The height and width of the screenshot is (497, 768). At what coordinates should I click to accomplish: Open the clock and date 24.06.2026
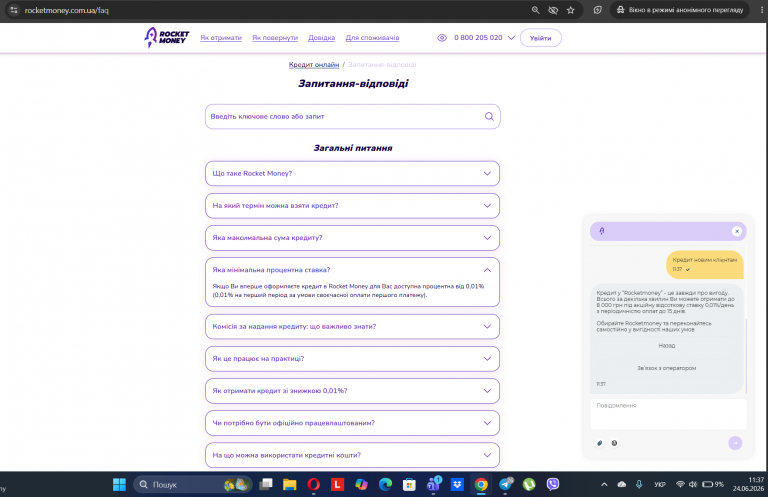tap(748, 484)
